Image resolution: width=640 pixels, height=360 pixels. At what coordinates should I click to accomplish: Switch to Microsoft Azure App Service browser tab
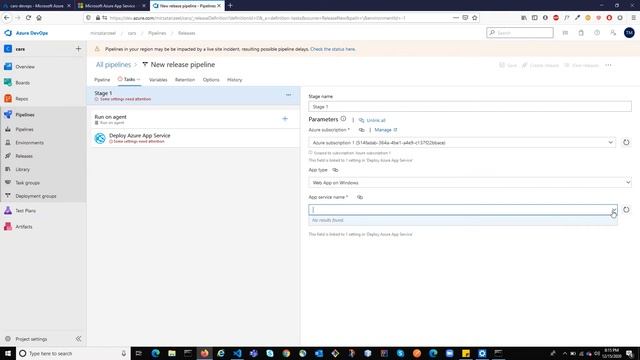(111, 6)
